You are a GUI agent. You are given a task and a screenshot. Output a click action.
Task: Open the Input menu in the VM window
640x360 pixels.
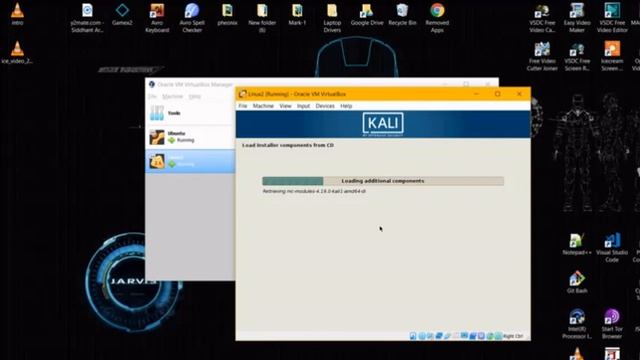pyautogui.click(x=303, y=106)
